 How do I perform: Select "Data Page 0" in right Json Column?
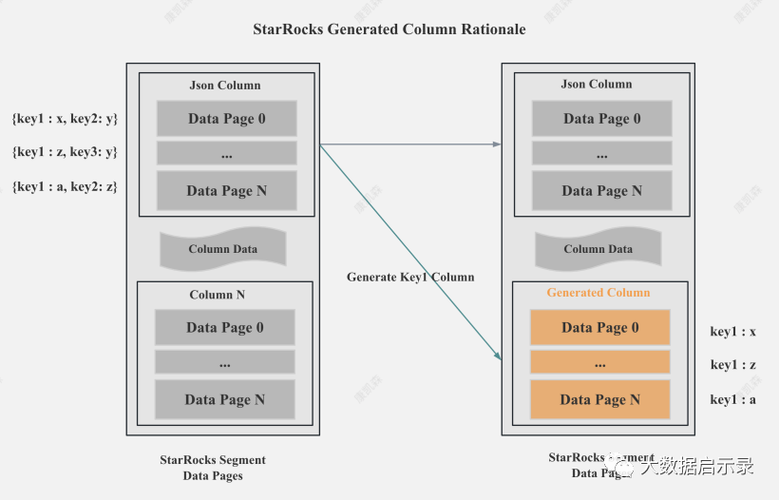point(602,119)
